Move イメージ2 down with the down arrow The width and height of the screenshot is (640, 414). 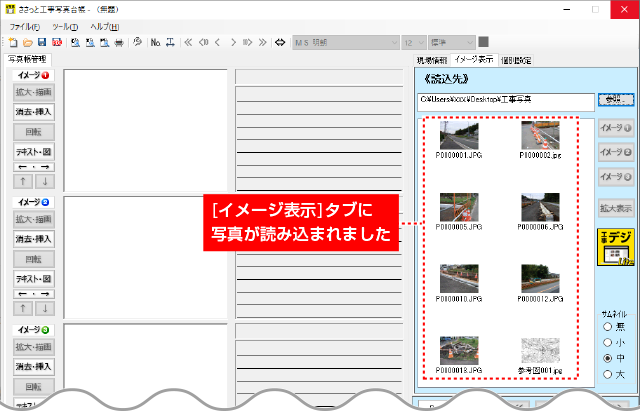coord(45,308)
